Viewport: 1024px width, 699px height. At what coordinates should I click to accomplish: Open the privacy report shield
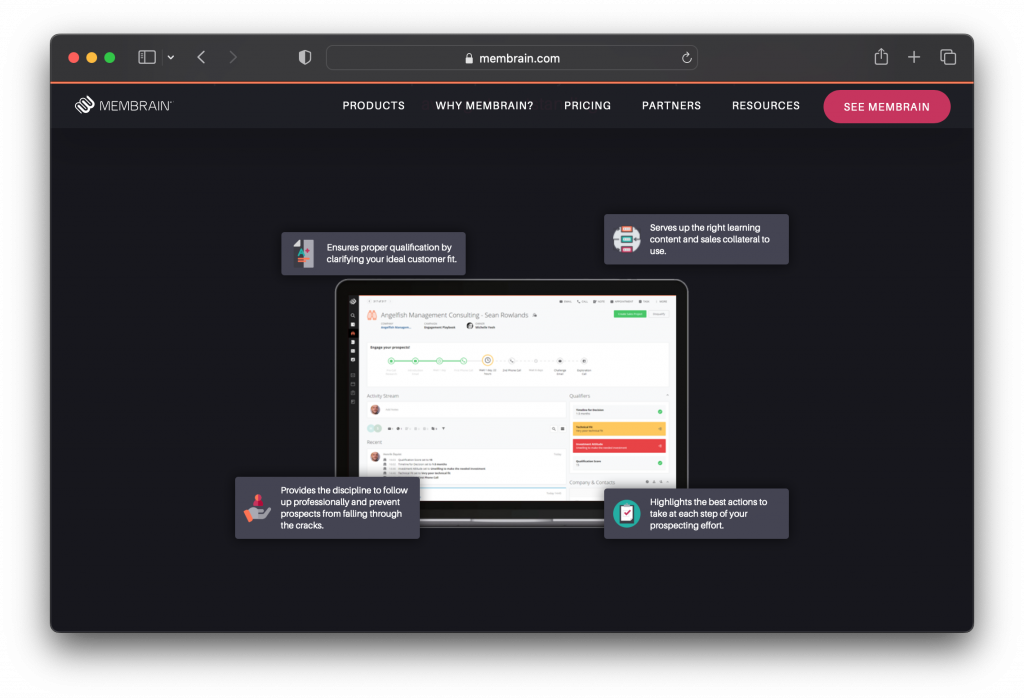click(305, 57)
